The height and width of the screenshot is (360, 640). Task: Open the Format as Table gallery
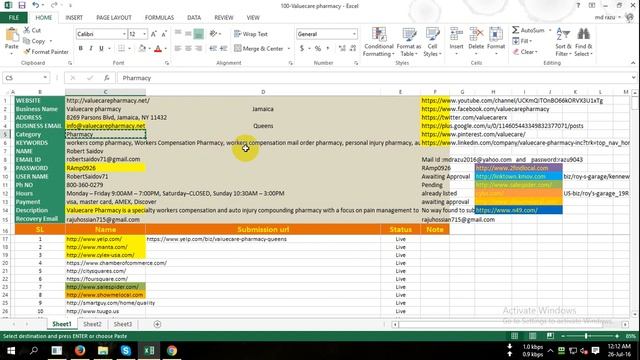[409, 42]
